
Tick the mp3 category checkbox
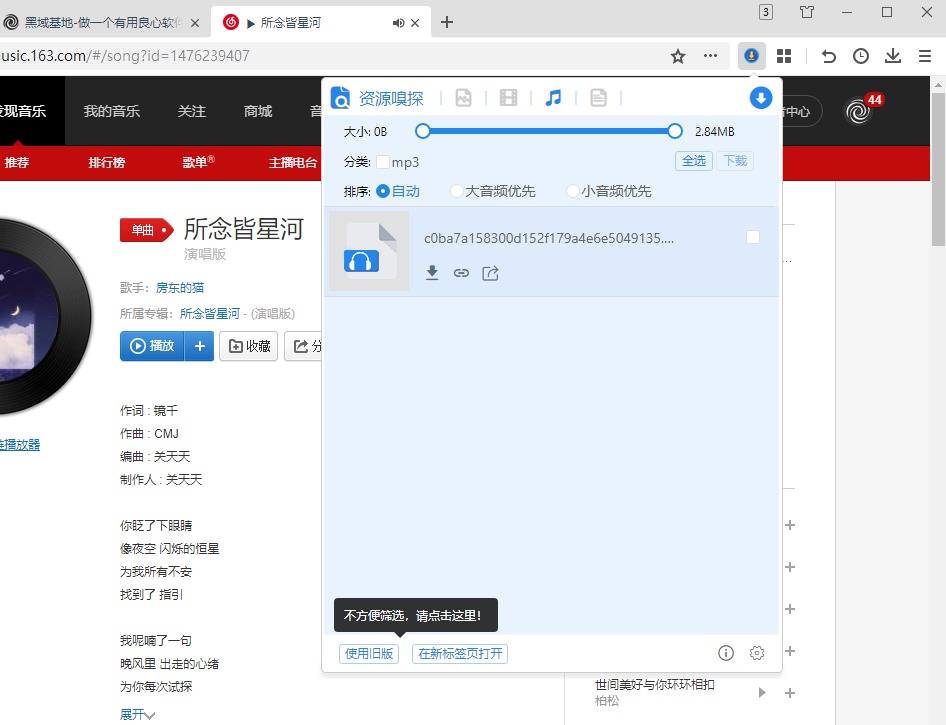click(x=383, y=162)
